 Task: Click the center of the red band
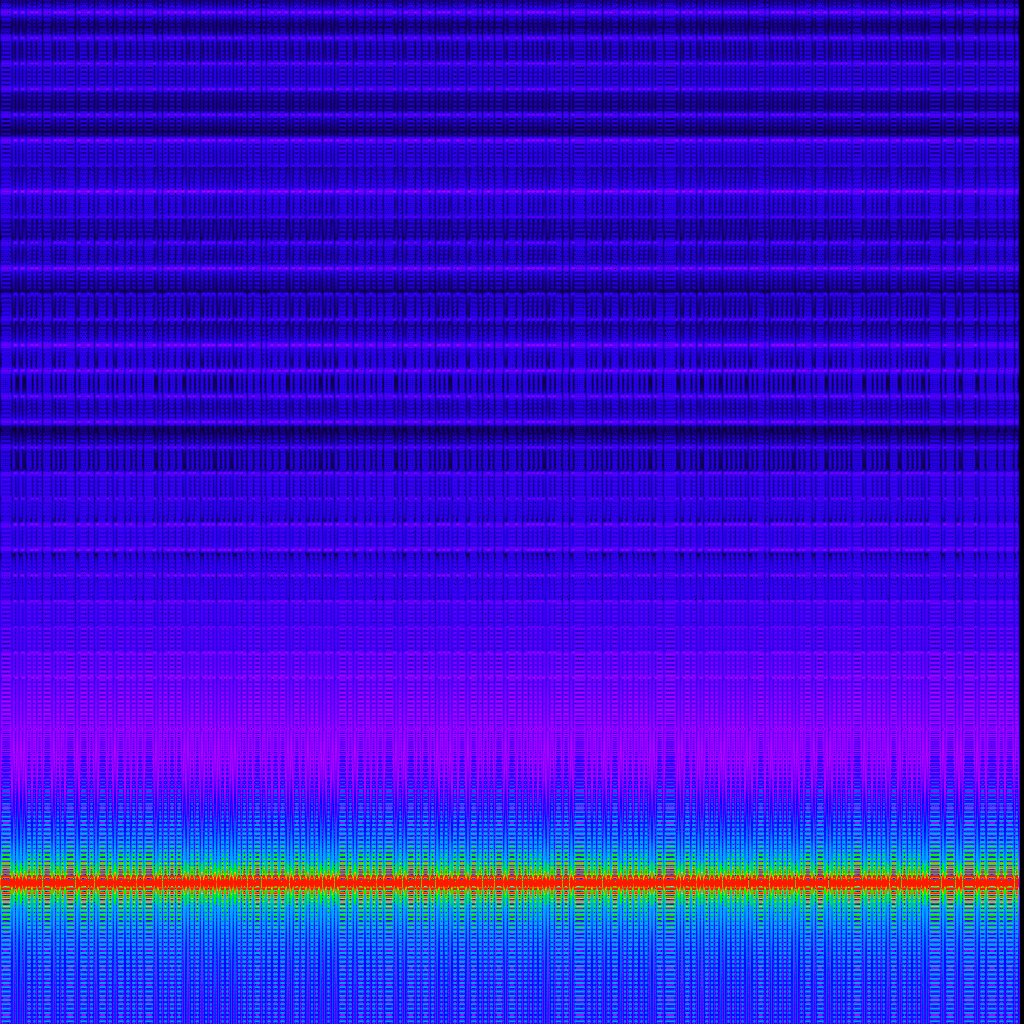click(x=510, y=884)
